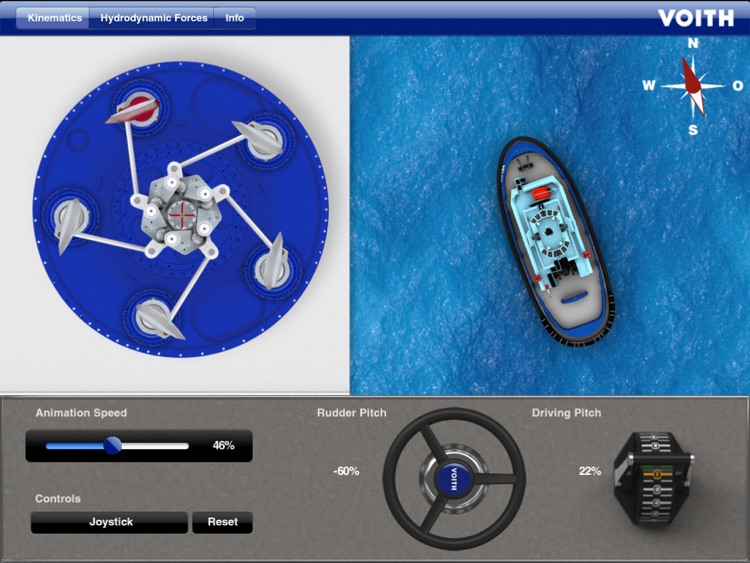Open the Hydrodynamic Forces tab

154,18
